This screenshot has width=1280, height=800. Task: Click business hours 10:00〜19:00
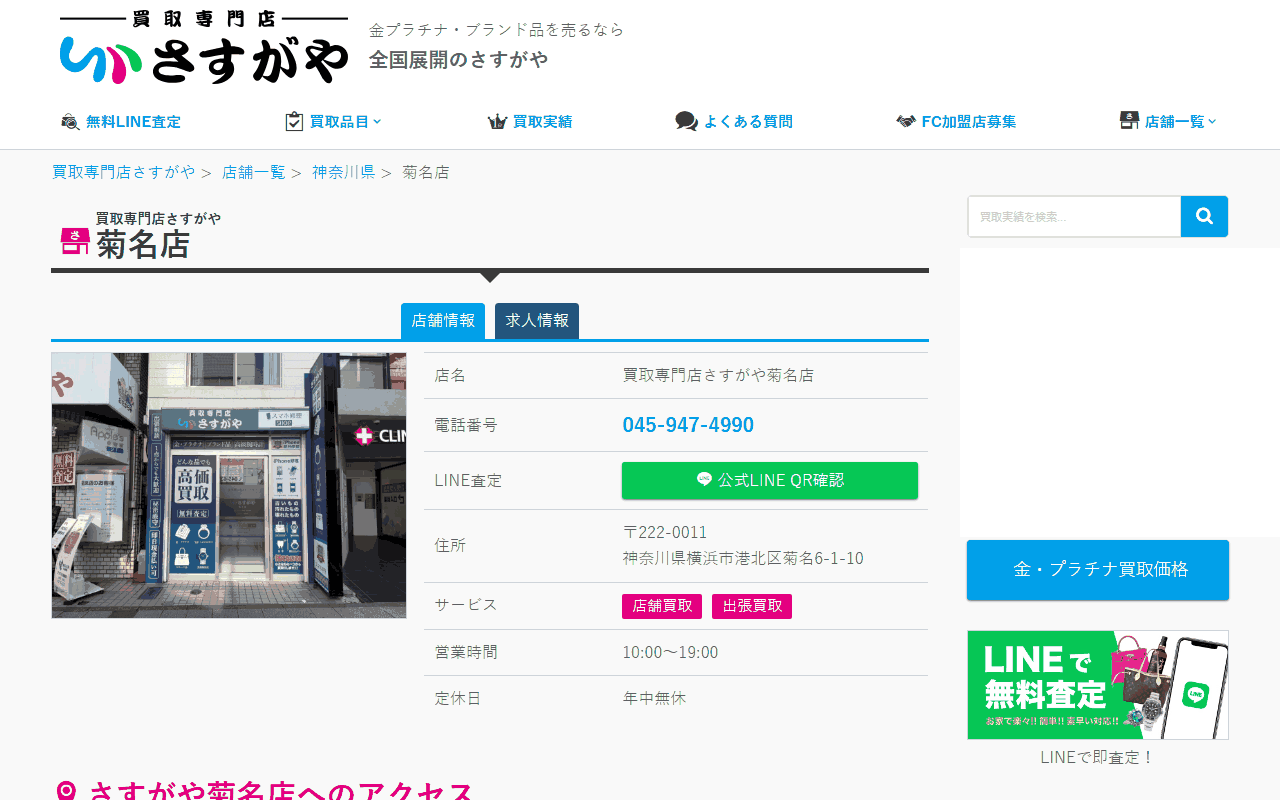670,652
